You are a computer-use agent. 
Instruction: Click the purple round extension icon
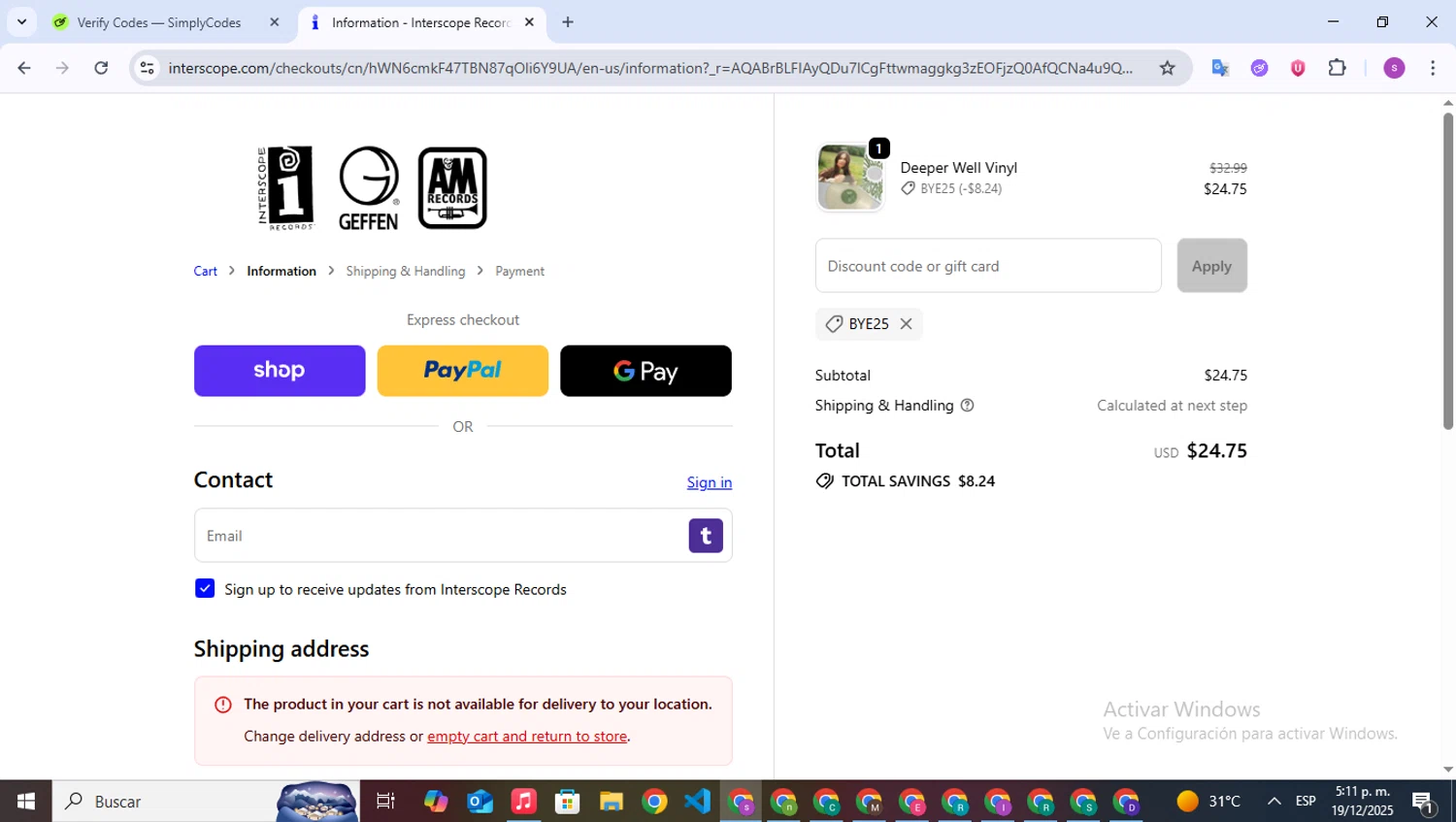point(1259,68)
